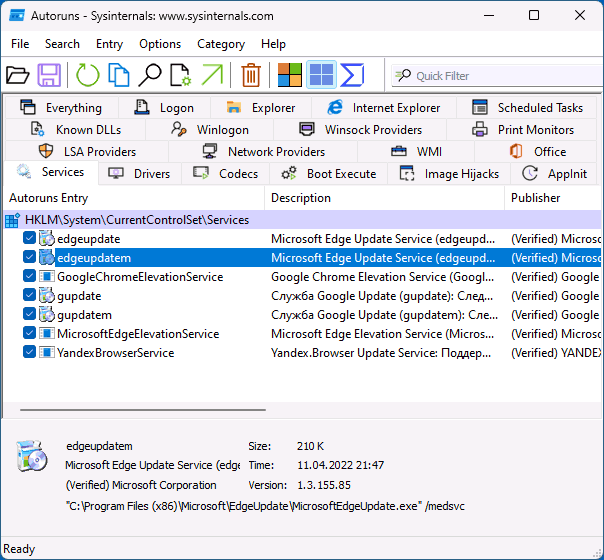
Task: Sort by the Autoruns Entry column header
Action: (x=134, y=198)
